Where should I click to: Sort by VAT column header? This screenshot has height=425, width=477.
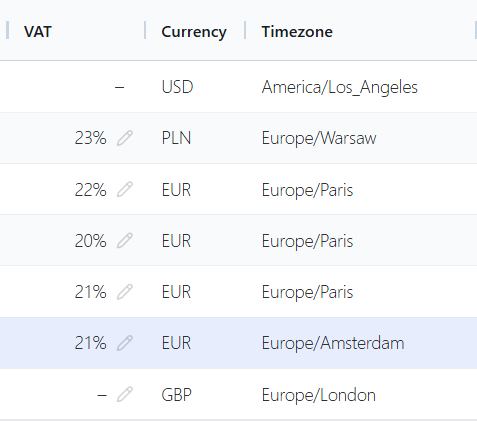(x=38, y=32)
